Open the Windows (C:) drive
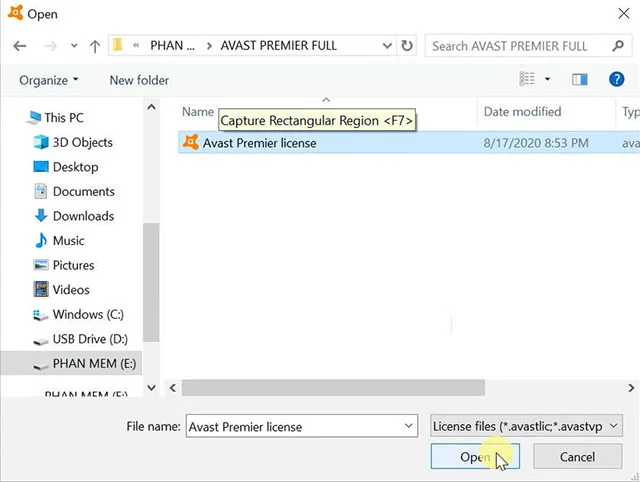640x482 pixels. tap(78, 314)
